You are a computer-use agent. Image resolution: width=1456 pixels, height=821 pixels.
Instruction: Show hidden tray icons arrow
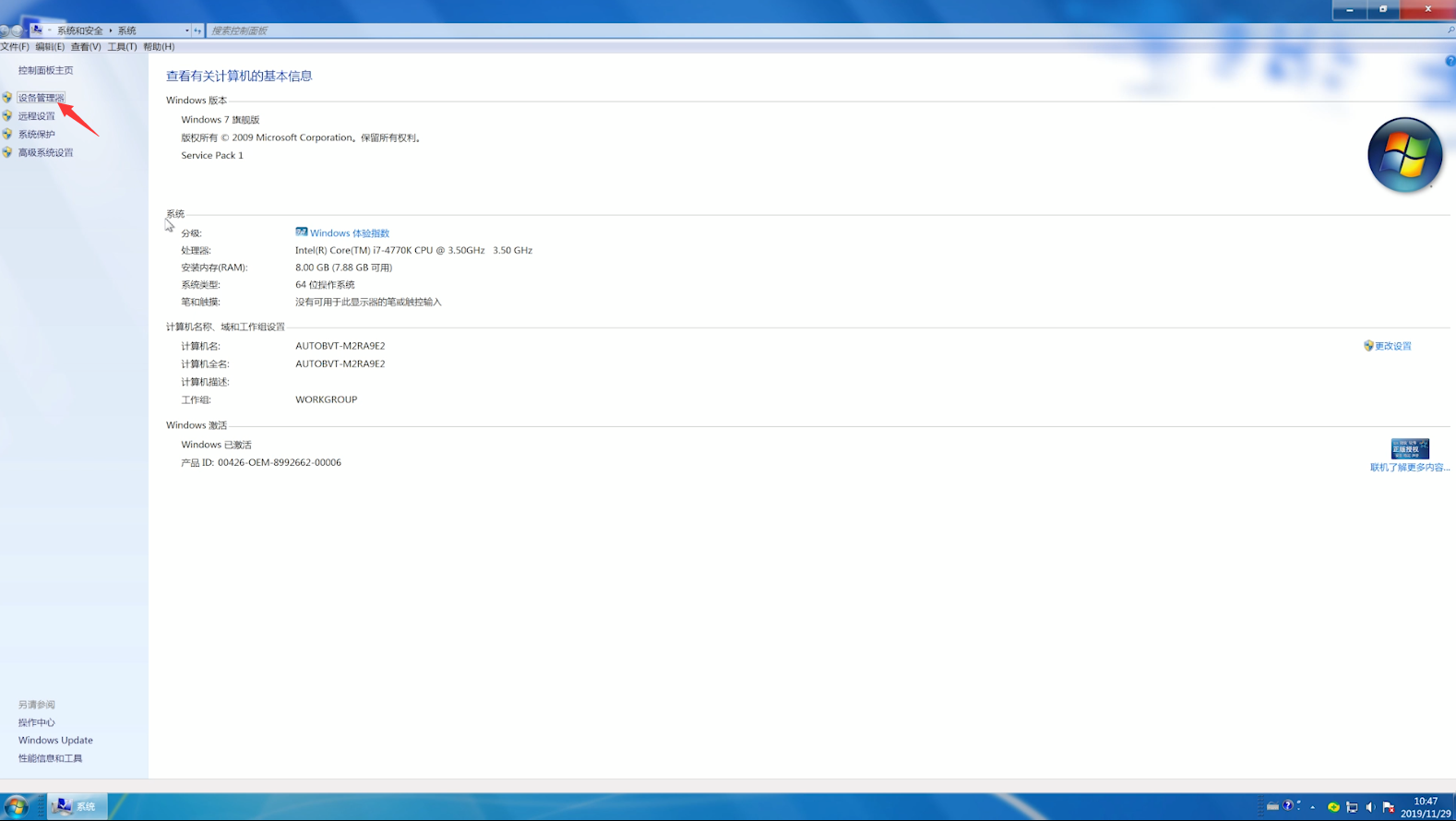click(1313, 807)
